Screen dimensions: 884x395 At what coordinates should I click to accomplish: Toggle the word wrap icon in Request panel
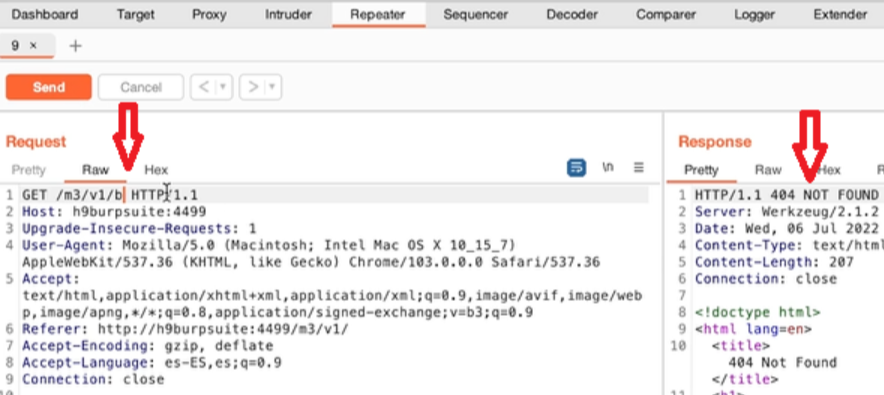(576, 167)
